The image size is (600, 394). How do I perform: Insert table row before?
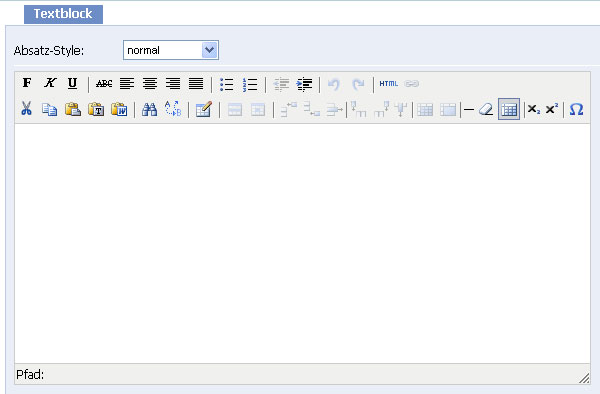click(289, 109)
